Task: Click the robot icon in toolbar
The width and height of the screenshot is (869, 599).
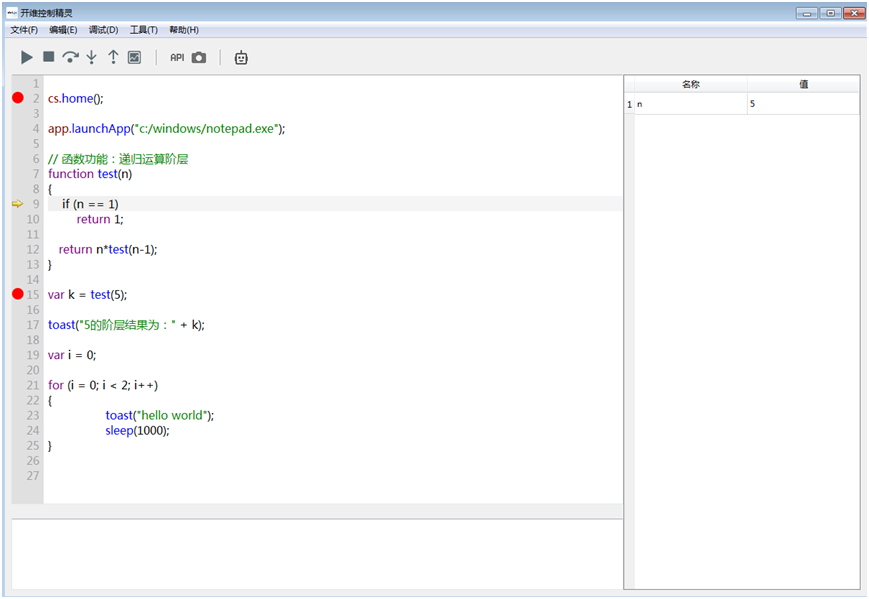Action: 241,57
